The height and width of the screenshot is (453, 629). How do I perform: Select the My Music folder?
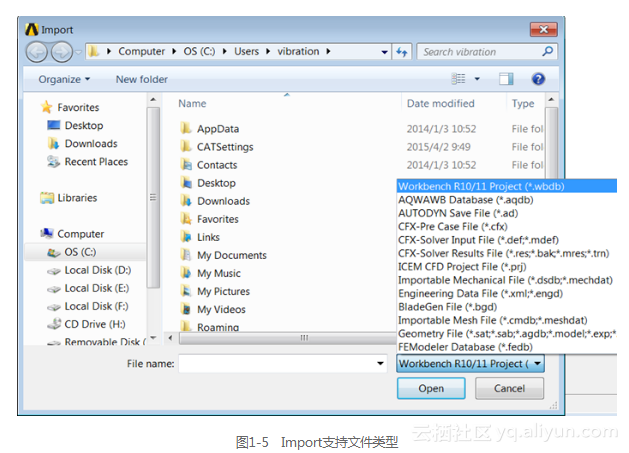[x=219, y=273]
